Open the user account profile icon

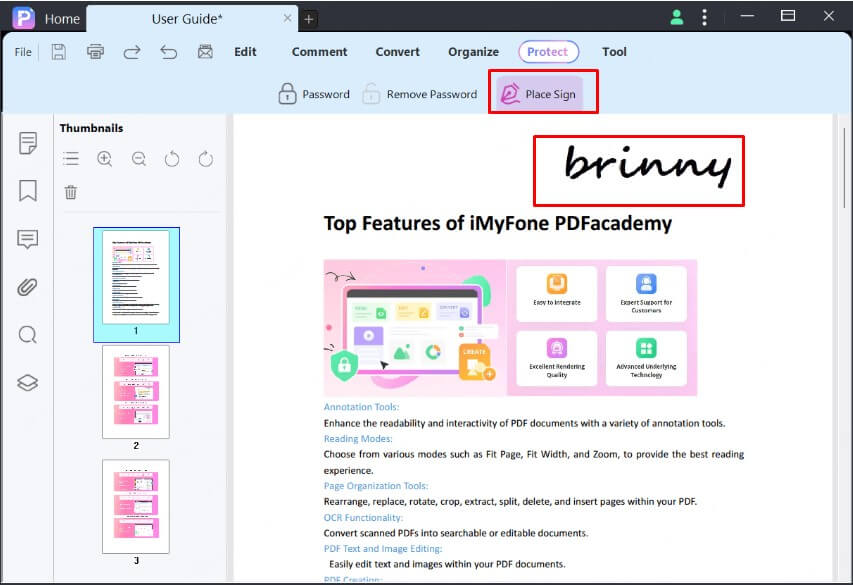tap(677, 17)
